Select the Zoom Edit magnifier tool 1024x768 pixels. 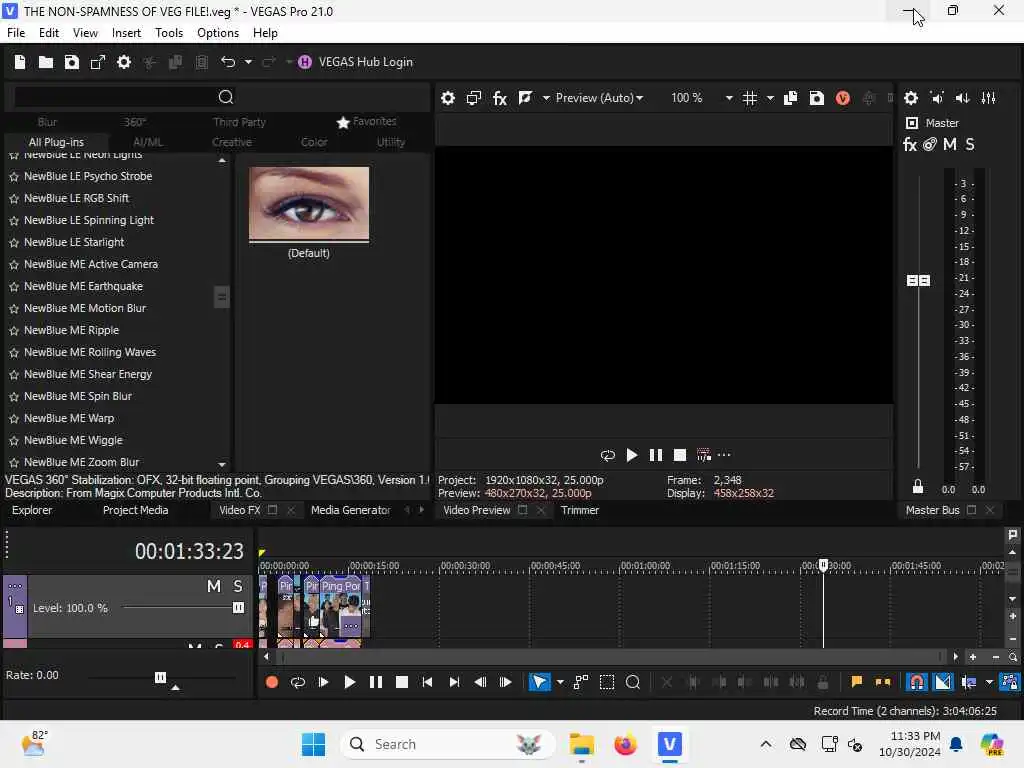click(633, 682)
